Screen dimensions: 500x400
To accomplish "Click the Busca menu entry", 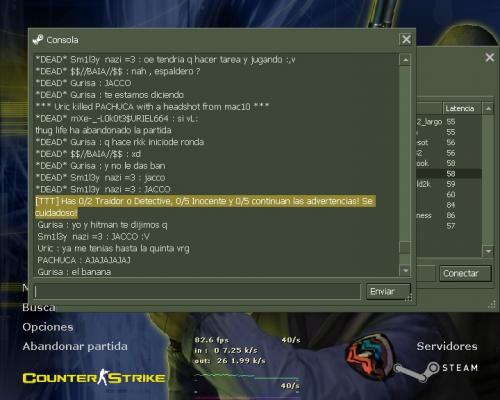I will click(39, 308).
